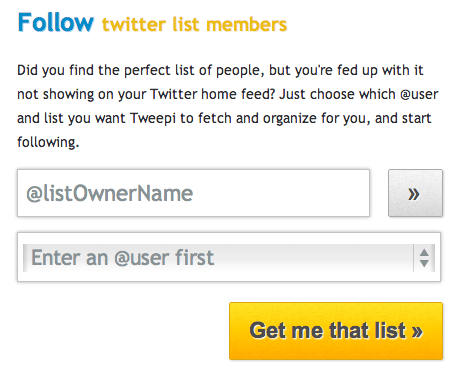The image size is (474, 375).
Task: Click 'Did you find the perfect list' sentence
Action: tap(106, 70)
